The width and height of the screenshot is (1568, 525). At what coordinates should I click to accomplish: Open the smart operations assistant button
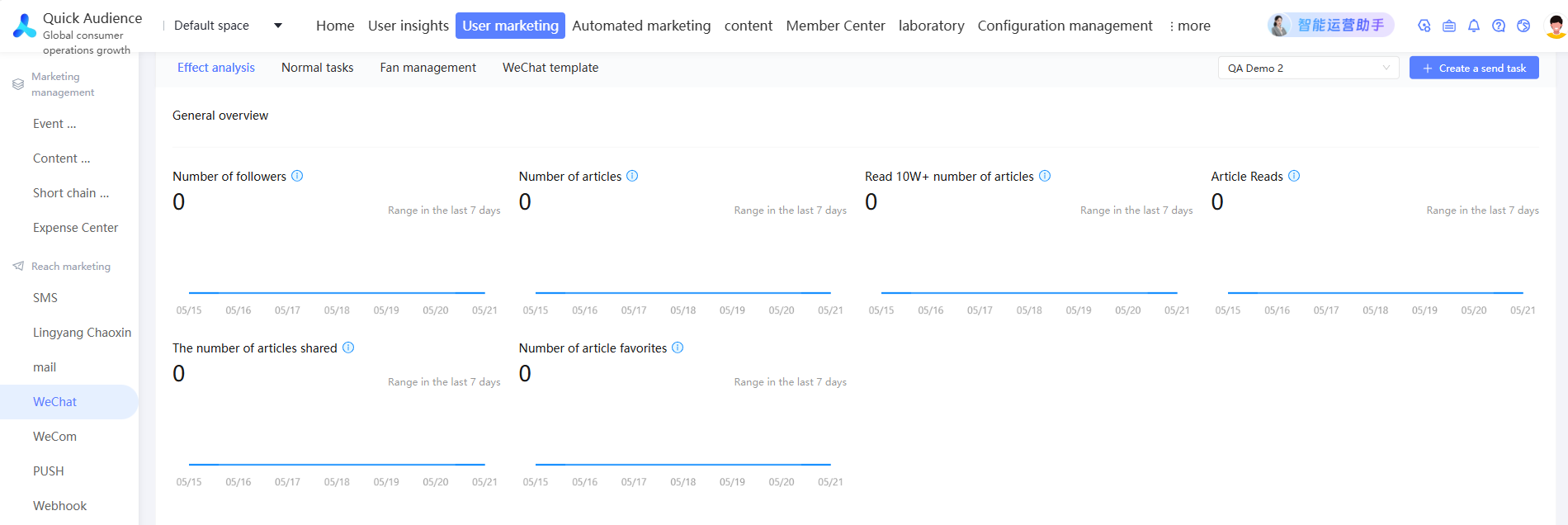(x=1330, y=26)
